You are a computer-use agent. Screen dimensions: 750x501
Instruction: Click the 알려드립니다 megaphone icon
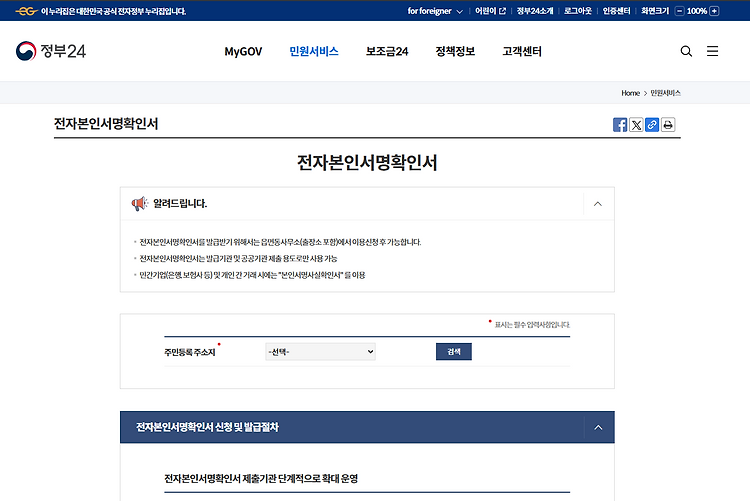point(140,203)
